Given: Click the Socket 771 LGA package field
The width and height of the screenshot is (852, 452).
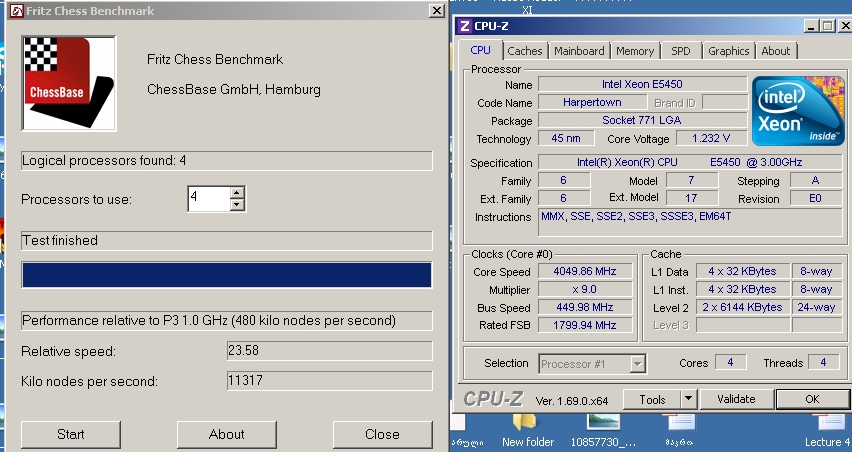Looking at the screenshot, I should coord(642,120).
